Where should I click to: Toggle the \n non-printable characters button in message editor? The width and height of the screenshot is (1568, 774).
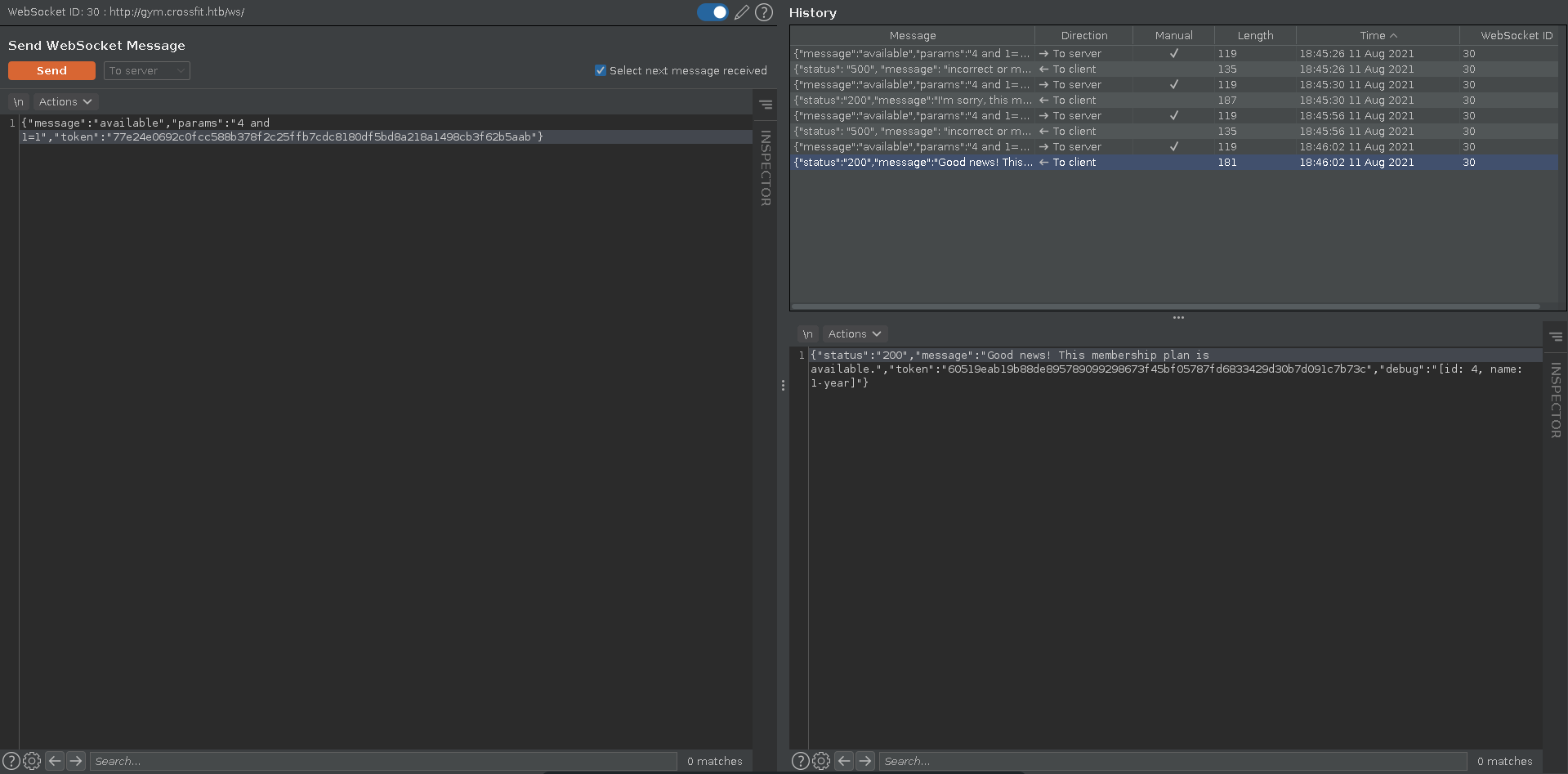tap(18, 102)
